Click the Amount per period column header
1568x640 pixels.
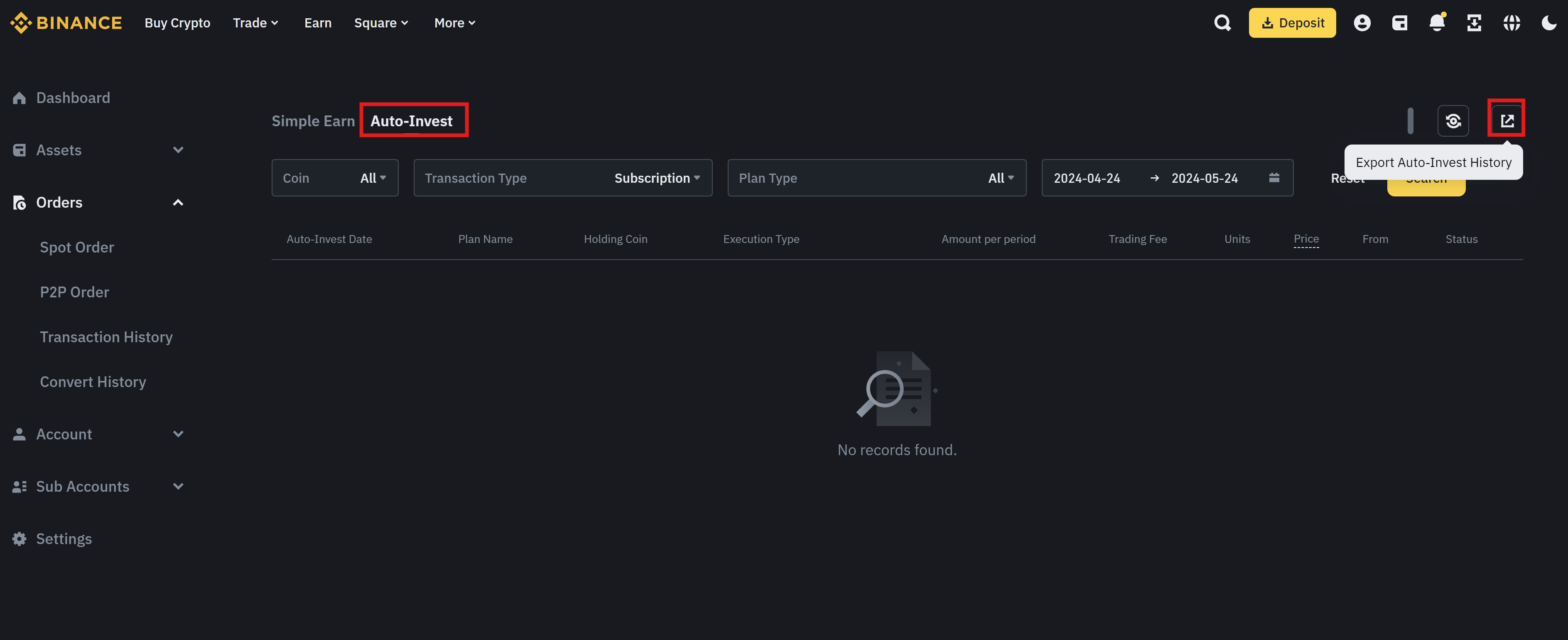tap(988, 239)
